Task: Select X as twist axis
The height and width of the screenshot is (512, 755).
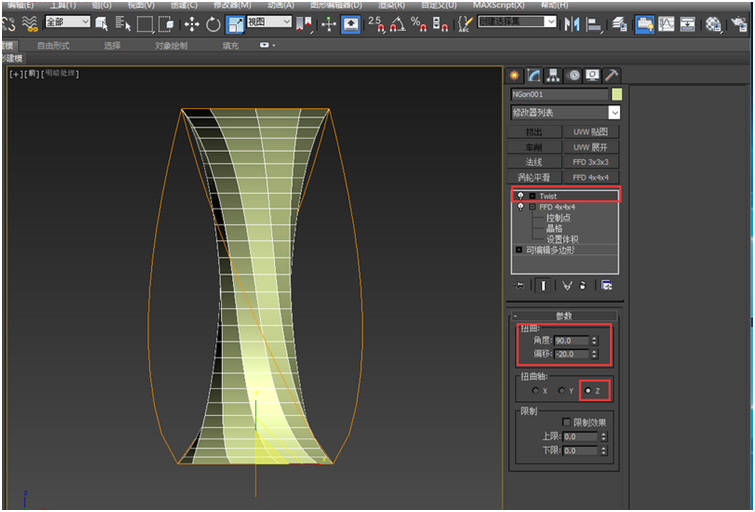Action: (x=535, y=391)
